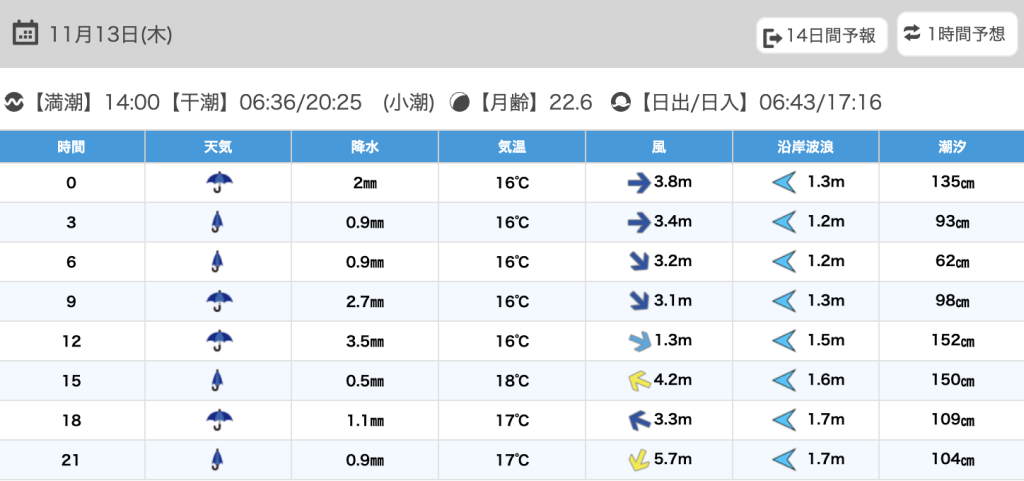Click the closed umbrella icon at hour 3
This screenshot has width=1024, height=481.
218,222
